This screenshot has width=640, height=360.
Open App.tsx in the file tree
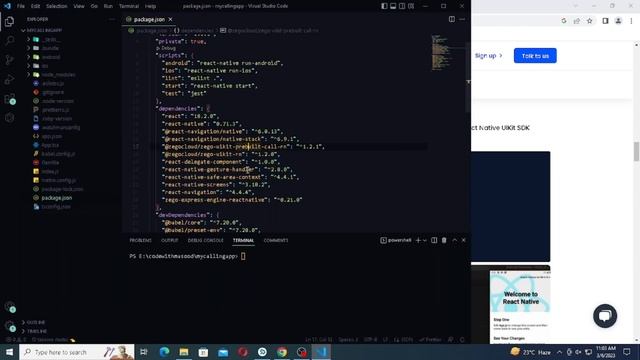click(x=50, y=145)
